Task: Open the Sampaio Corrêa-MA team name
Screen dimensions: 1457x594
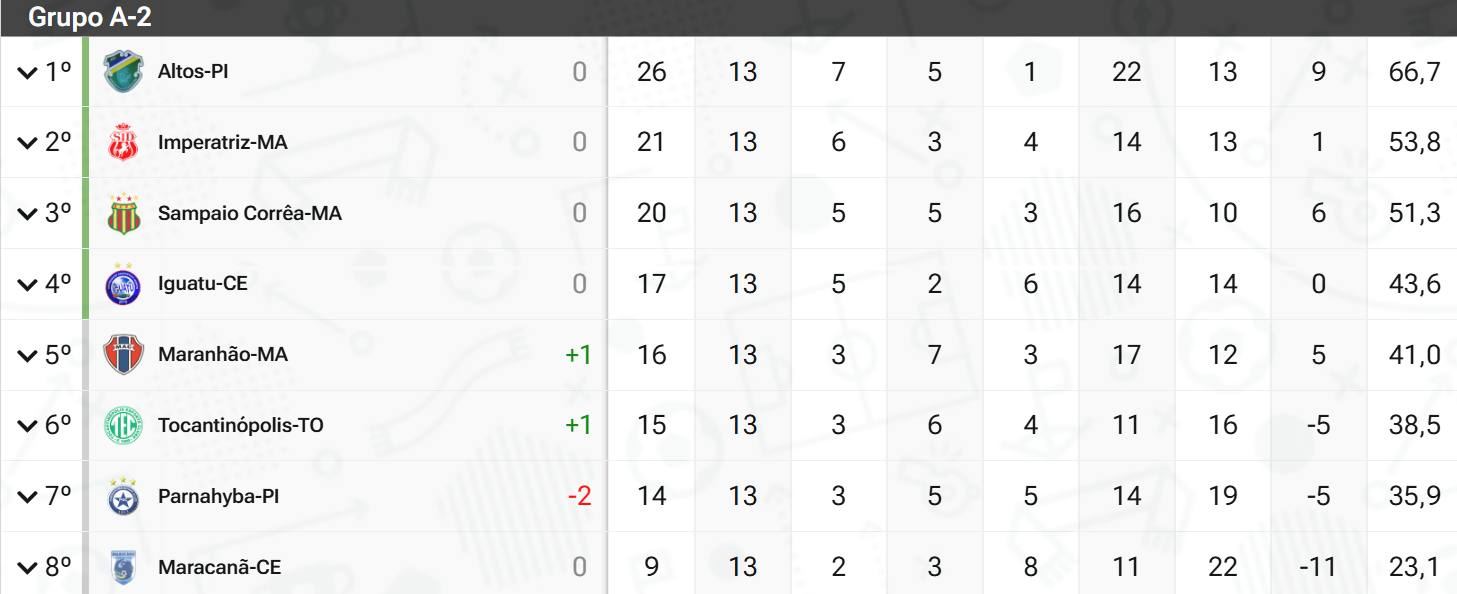Action: [x=250, y=214]
